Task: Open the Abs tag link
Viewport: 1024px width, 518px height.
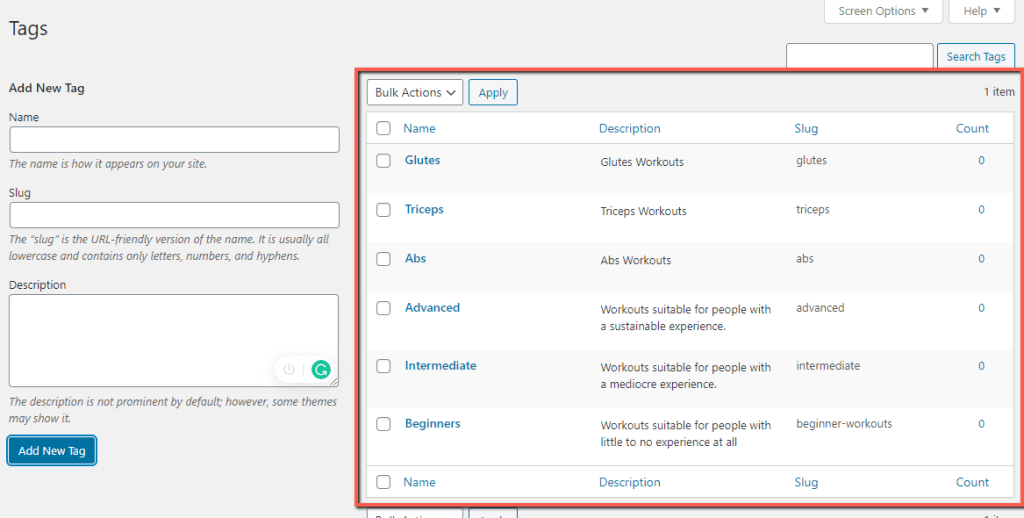Action: (415, 259)
